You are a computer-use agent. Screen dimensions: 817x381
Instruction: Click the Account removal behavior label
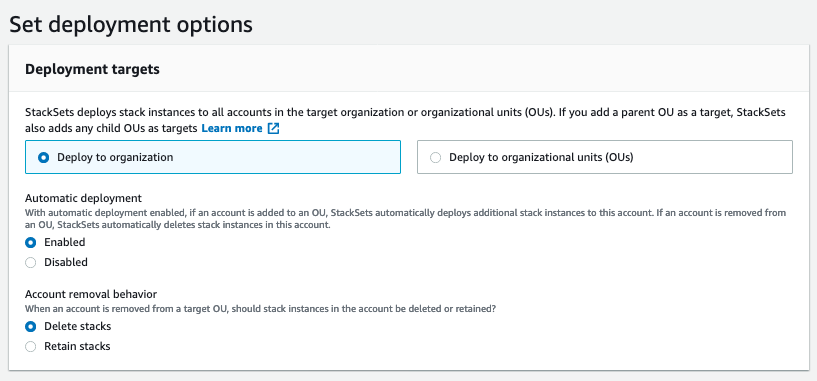coord(91,294)
